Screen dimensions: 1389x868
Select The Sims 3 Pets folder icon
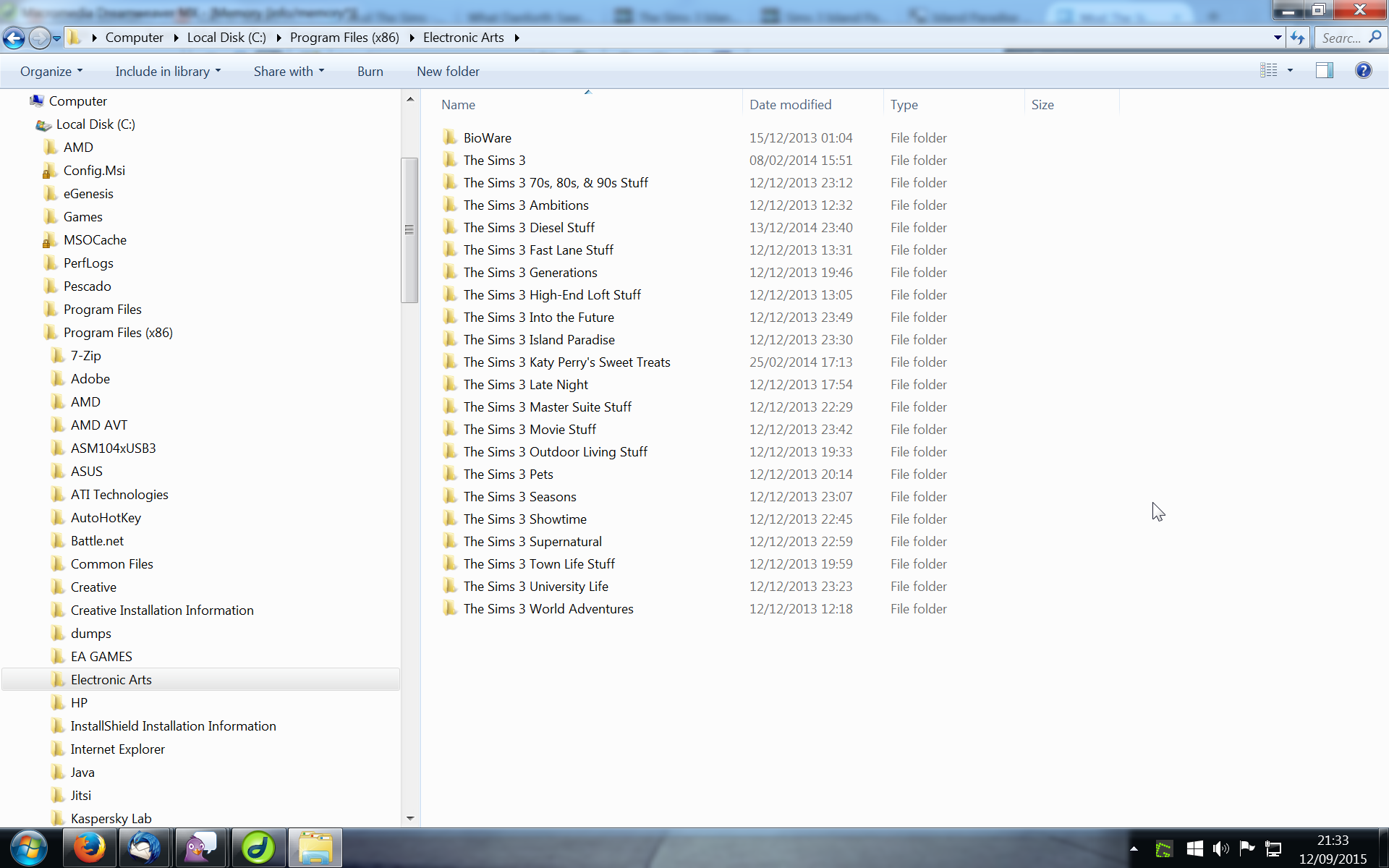coord(449,473)
